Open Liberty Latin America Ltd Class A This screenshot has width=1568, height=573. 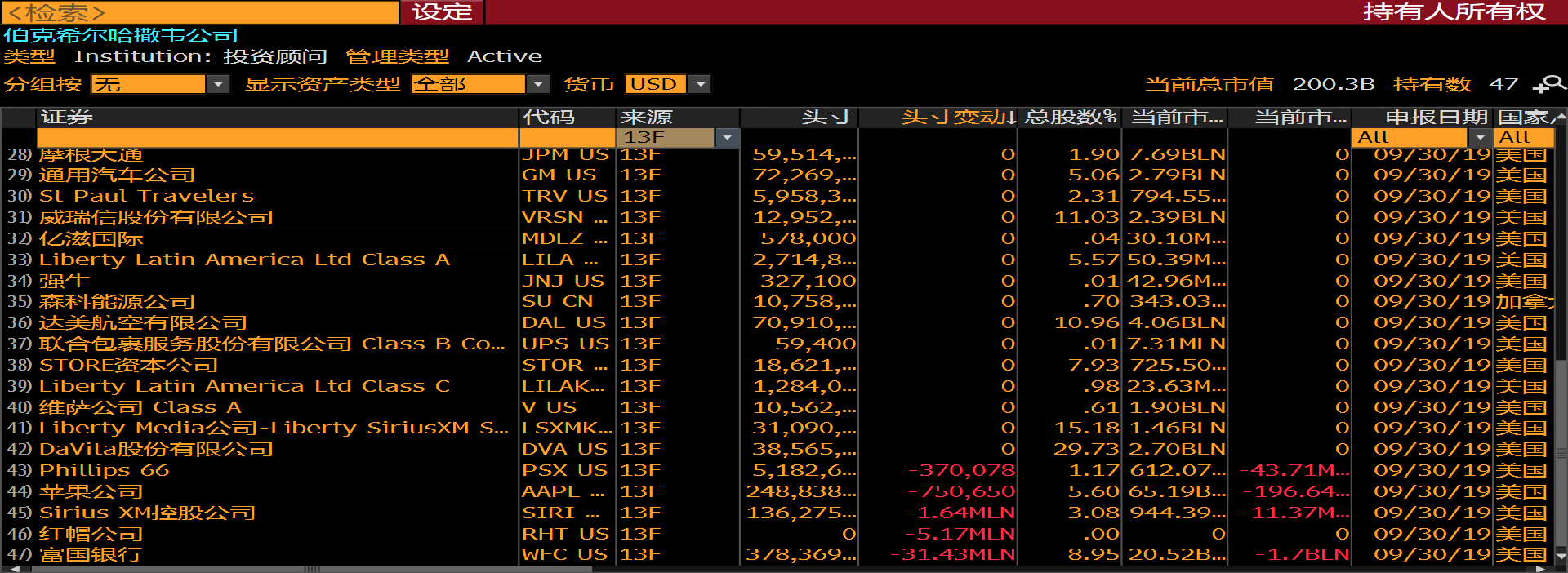coord(244,260)
